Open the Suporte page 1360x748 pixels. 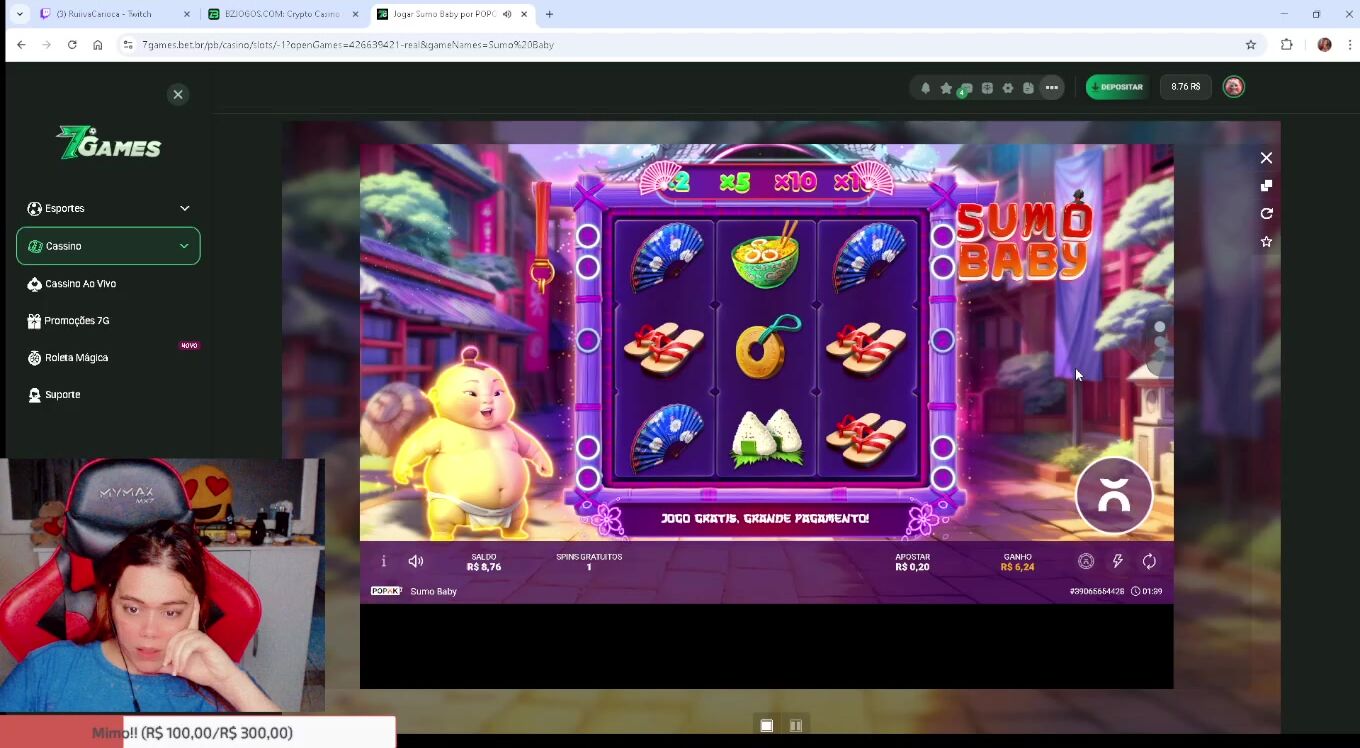coord(54,395)
